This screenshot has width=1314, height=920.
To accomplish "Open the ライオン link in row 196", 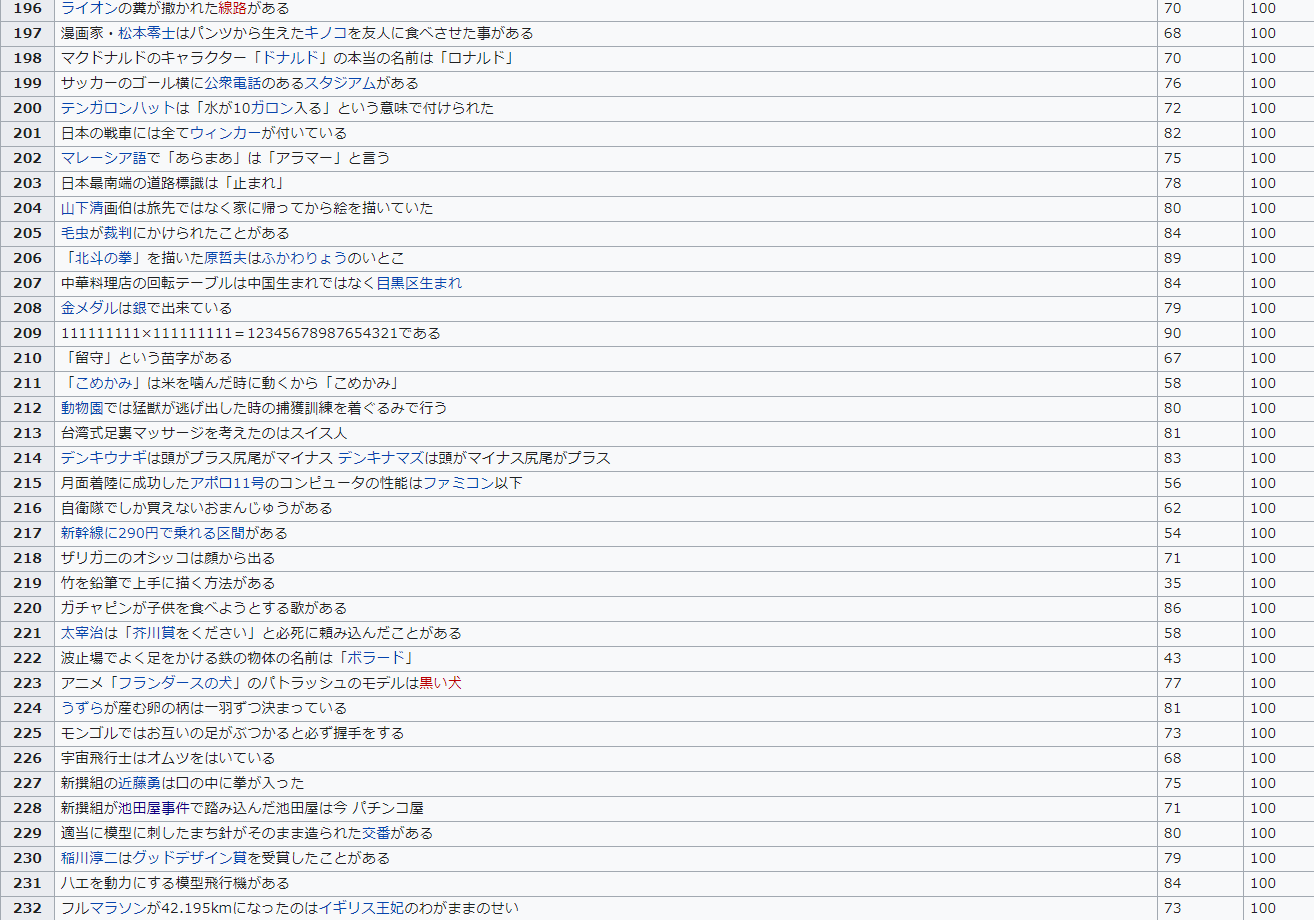I will pos(89,8).
